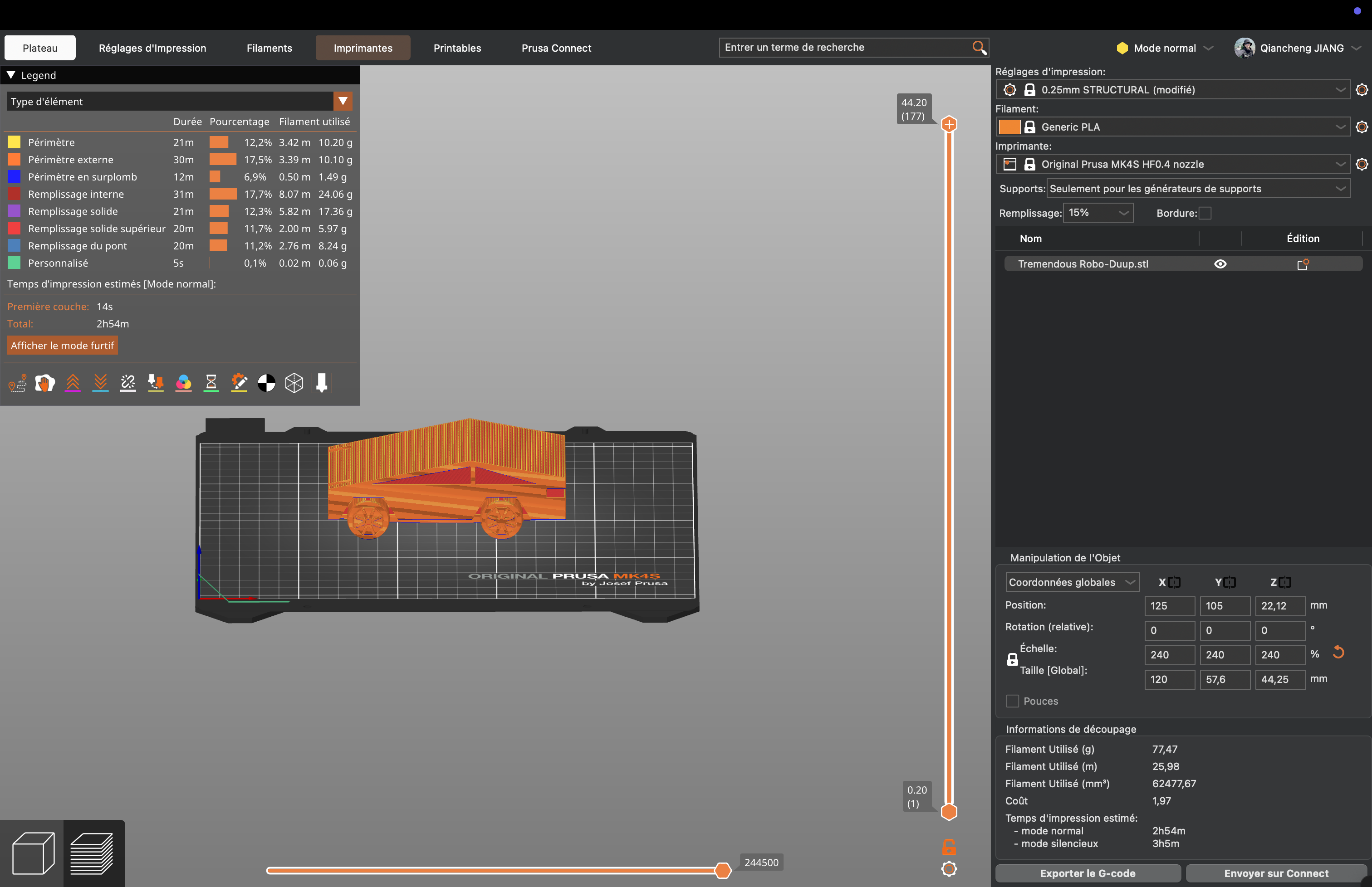
Task: Click the horizontal move slider handle
Action: click(723, 870)
